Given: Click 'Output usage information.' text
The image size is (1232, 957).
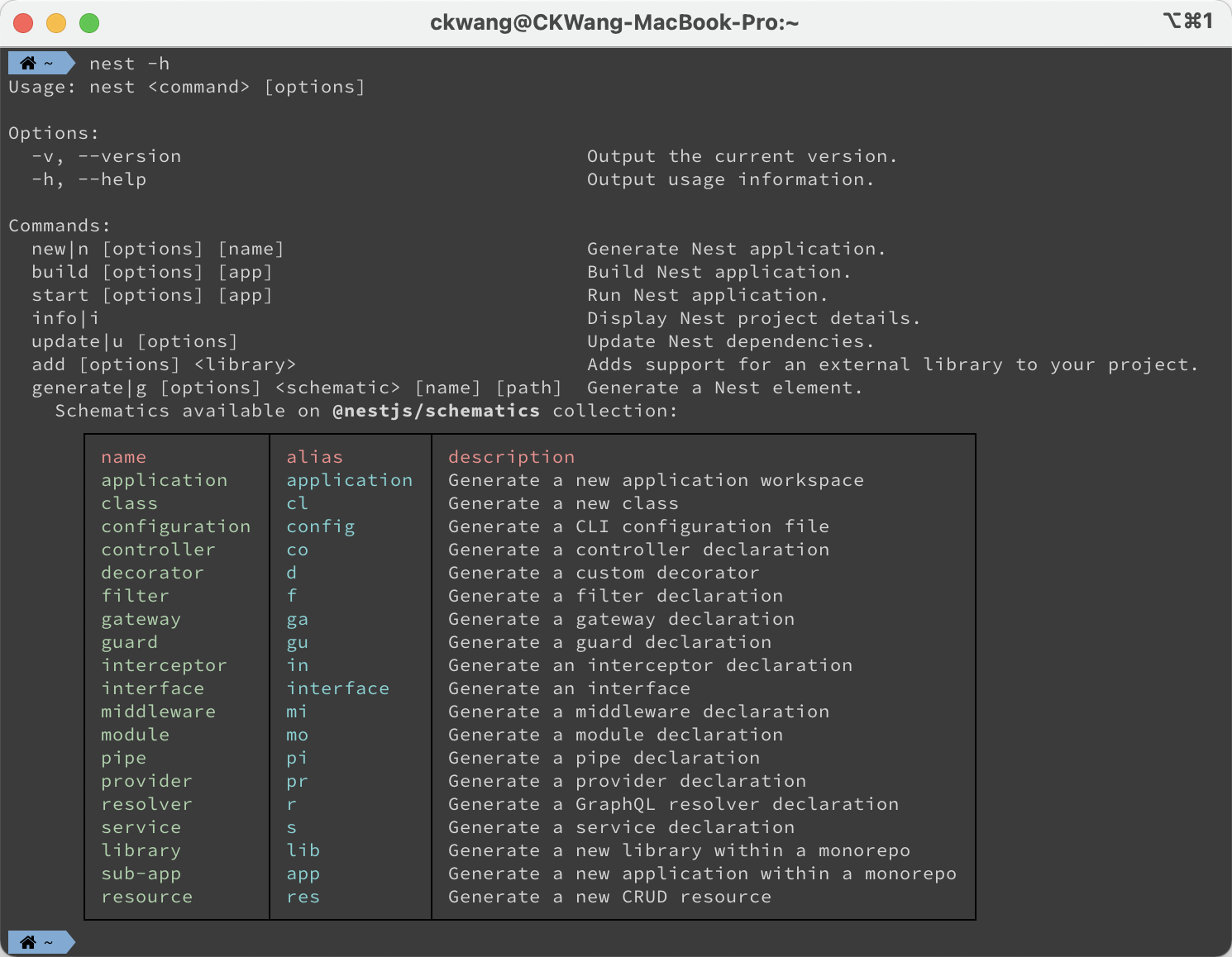Looking at the screenshot, I should [x=731, y=179].
